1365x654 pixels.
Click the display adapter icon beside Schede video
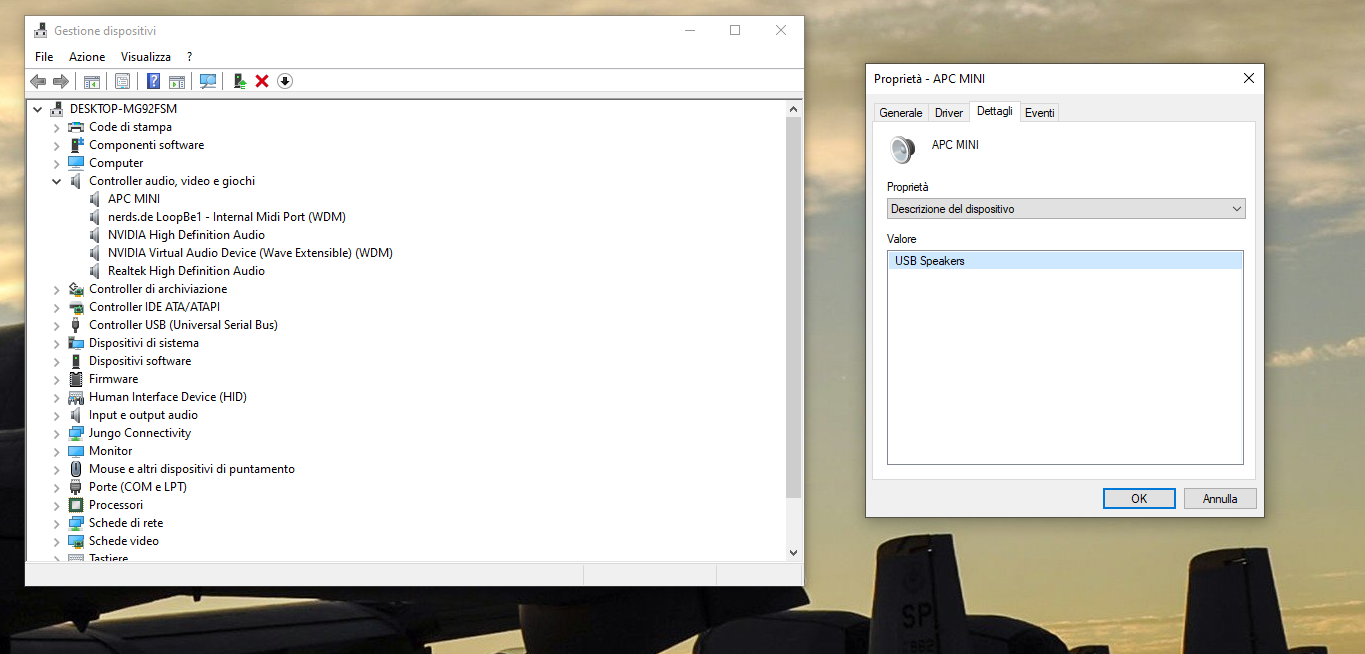pos(76,541)
